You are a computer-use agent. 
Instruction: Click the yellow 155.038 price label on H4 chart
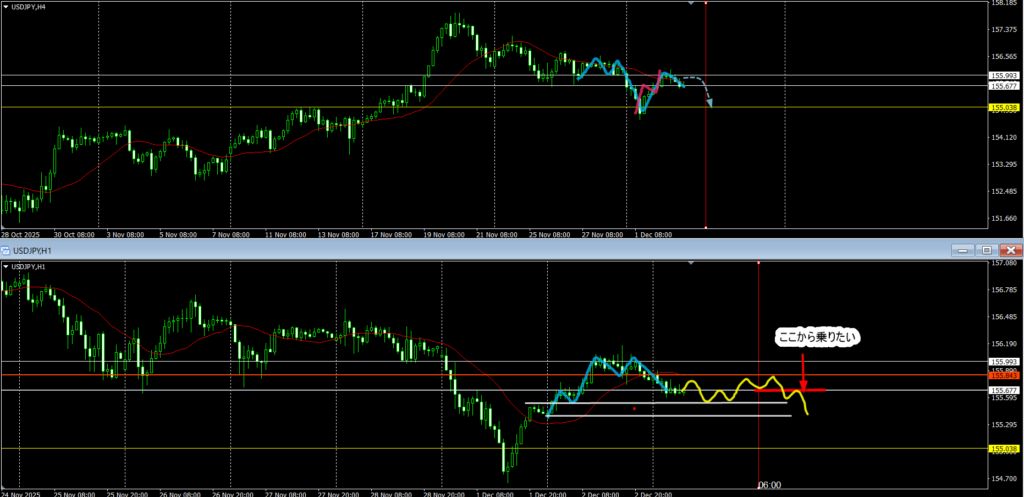pos(1003,107)
